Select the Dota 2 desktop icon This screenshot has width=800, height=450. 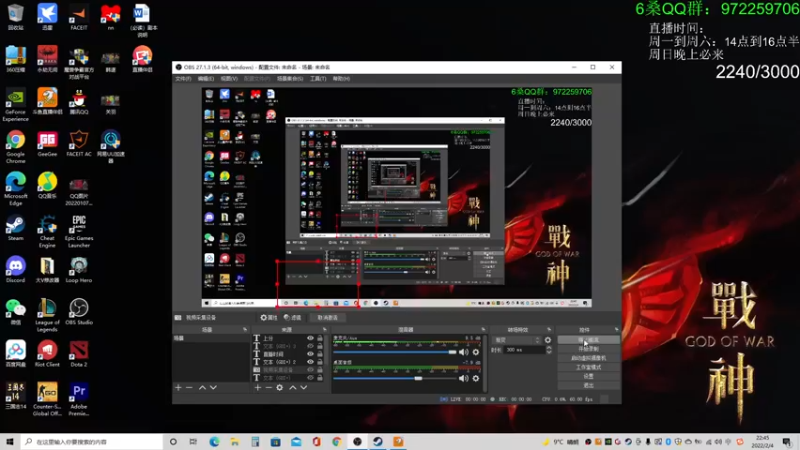79,354
